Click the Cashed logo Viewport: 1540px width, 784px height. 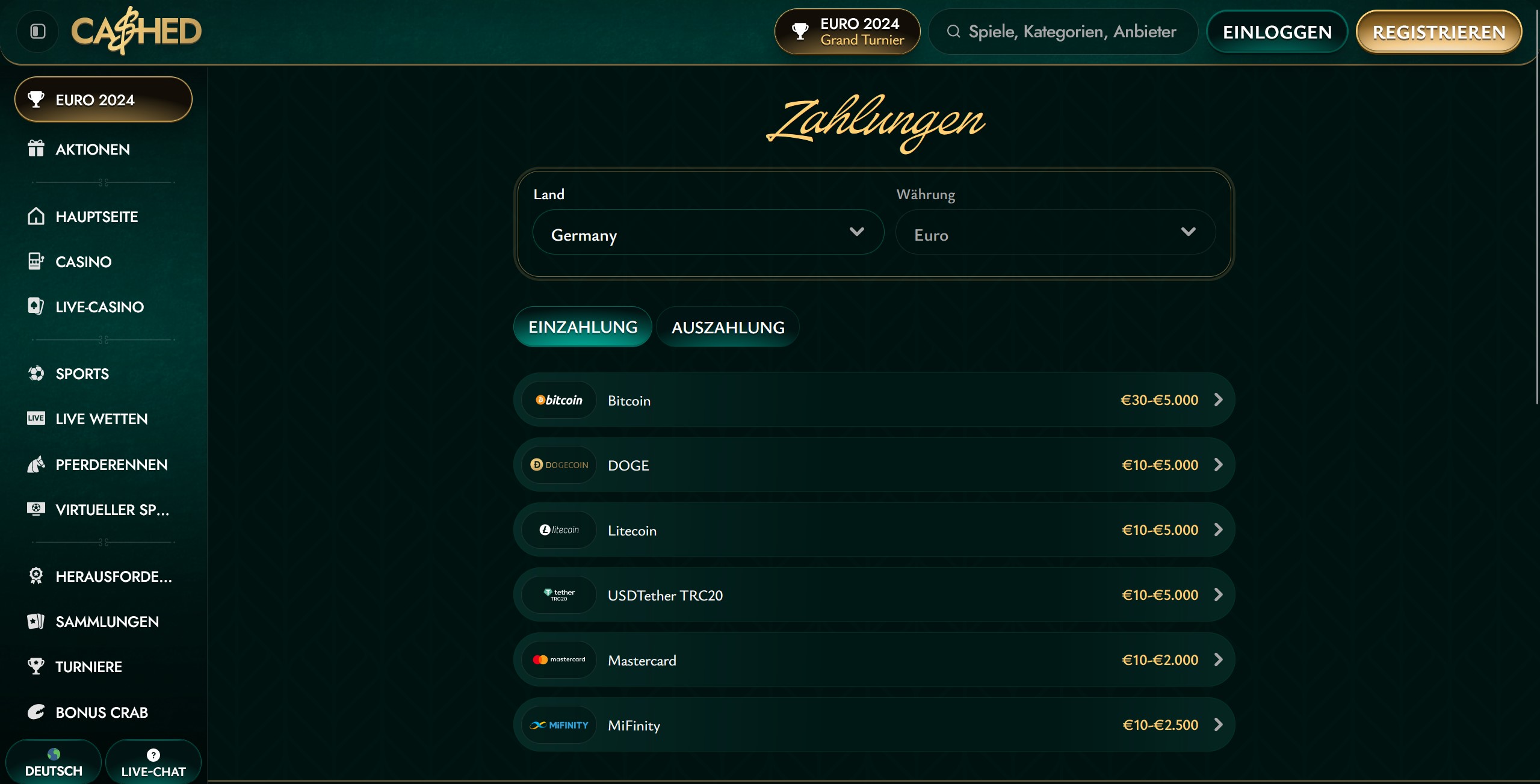pos(137,31)
